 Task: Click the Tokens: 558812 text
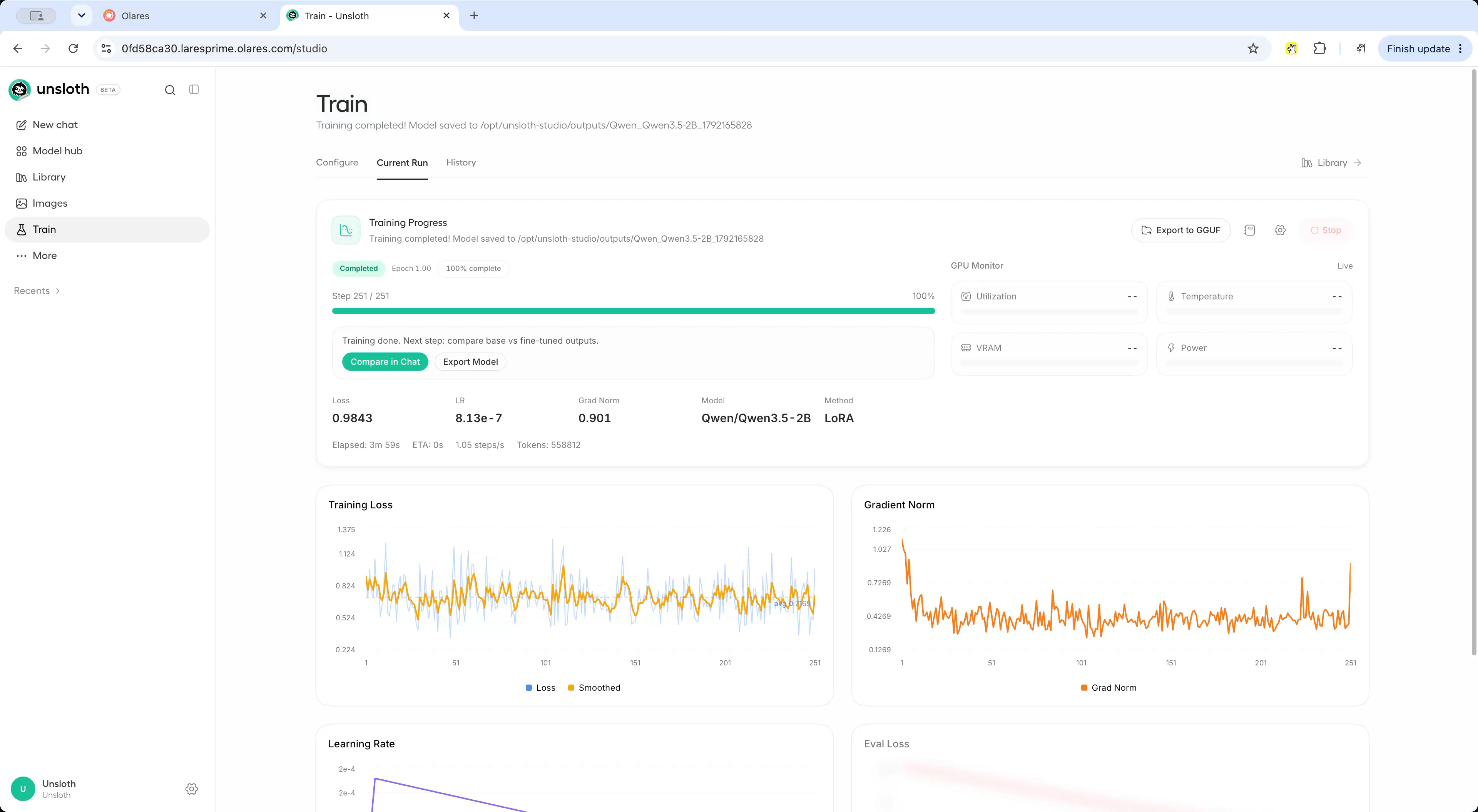pyautogui.click(x=548, y=445)
